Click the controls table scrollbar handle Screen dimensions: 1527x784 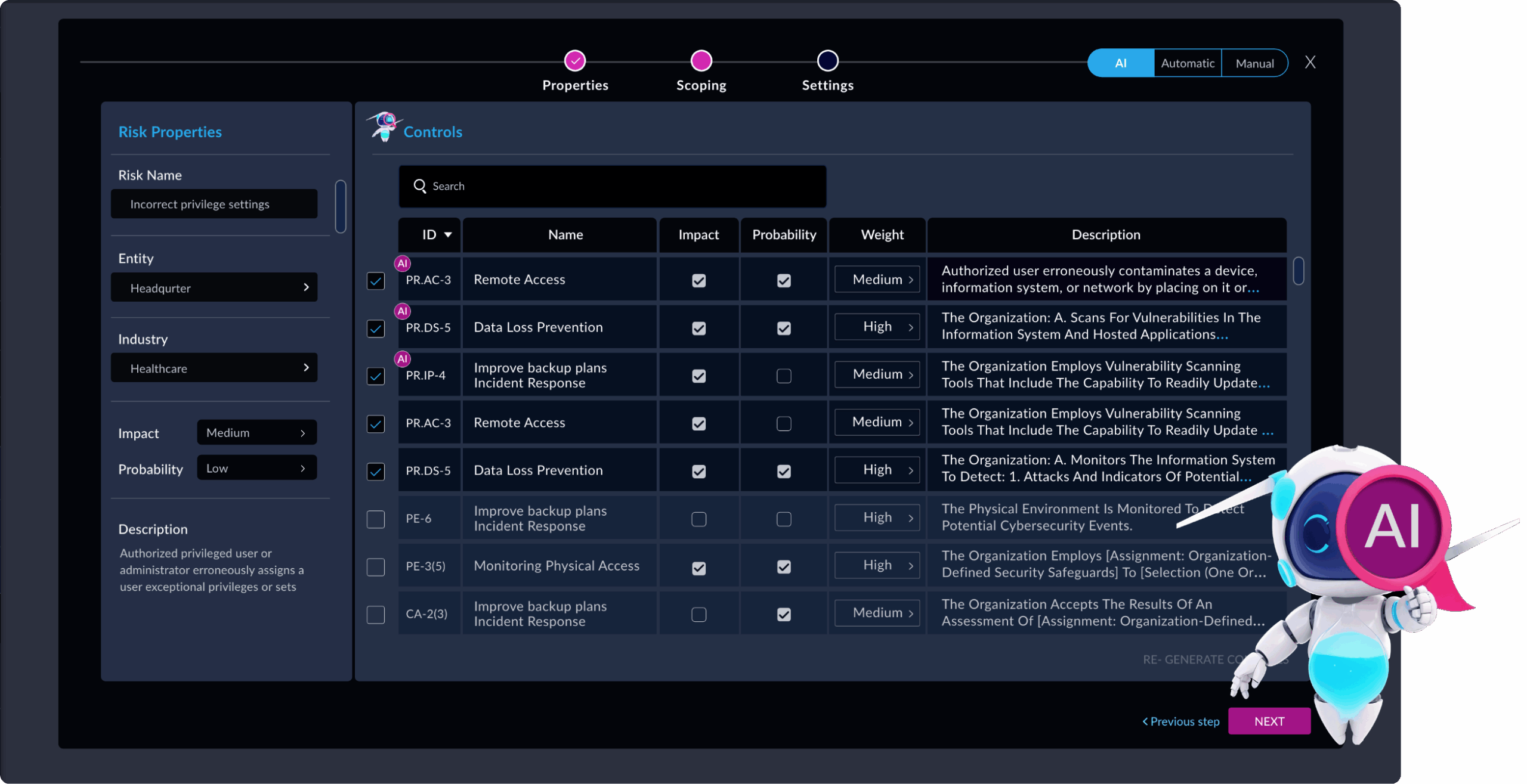pyautogui.click(x=1299, y=271)
